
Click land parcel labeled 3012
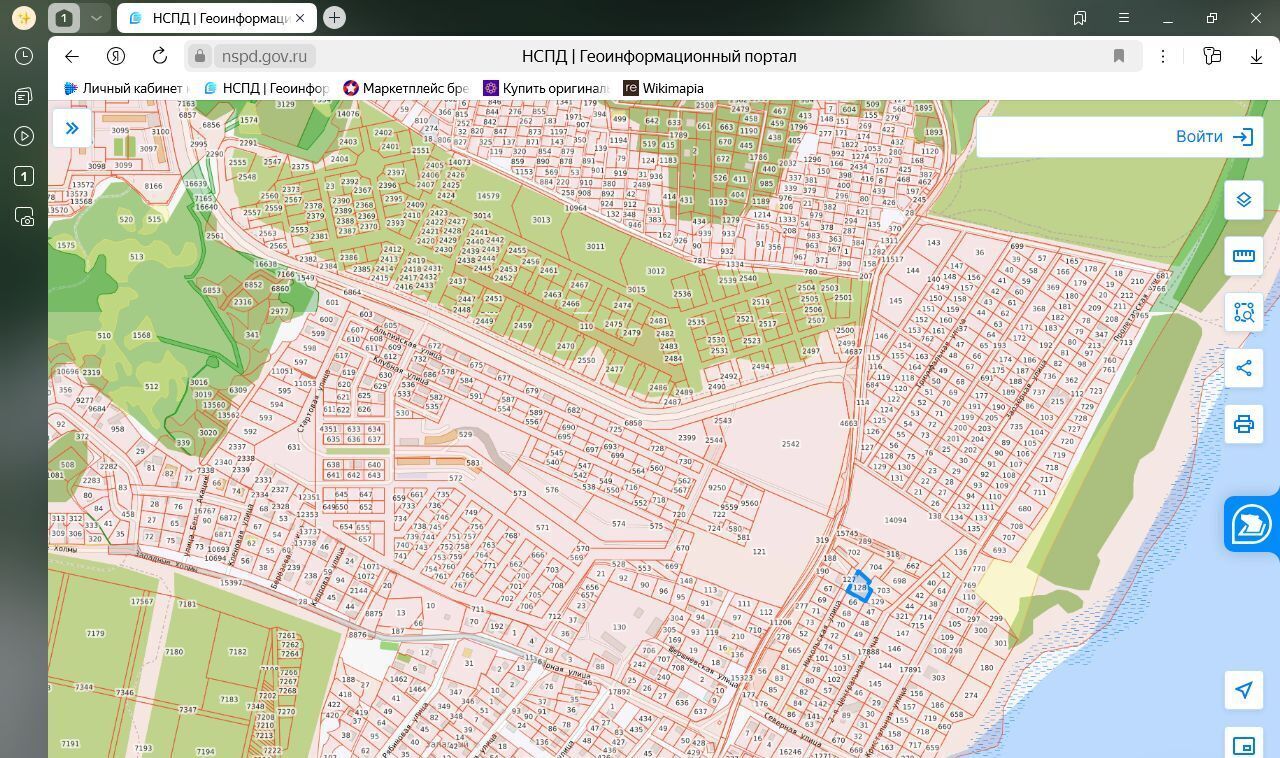[x=656, y=271]
